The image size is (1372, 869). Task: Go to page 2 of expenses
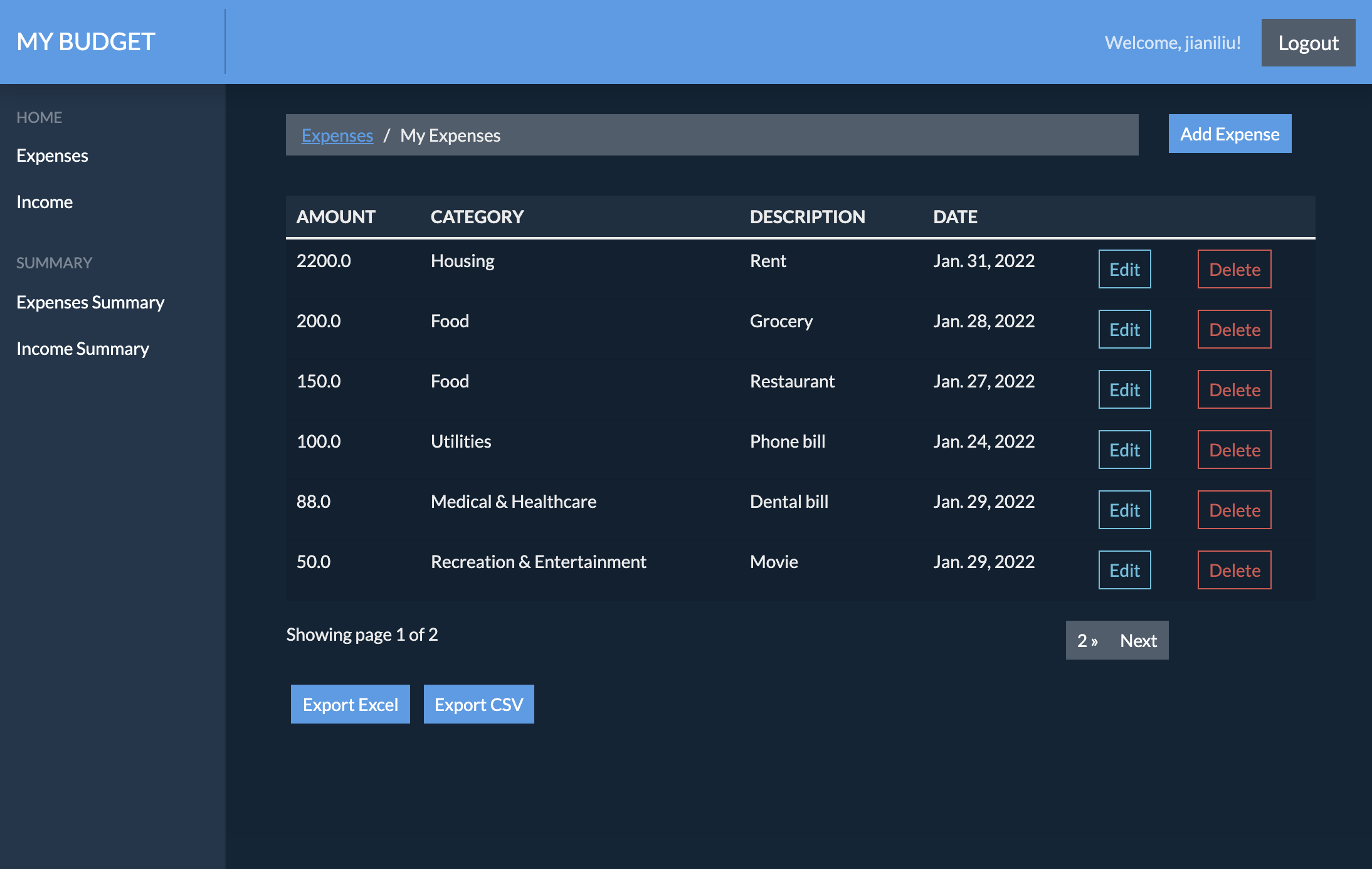(x=1087, y=641)
